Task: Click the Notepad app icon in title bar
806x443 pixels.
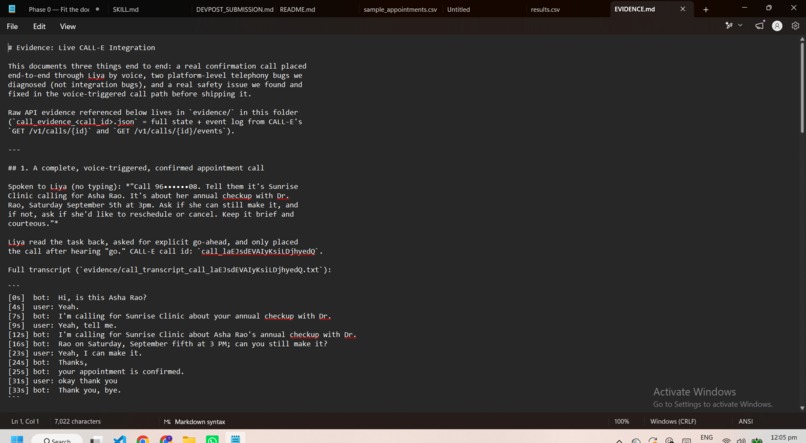Action: (12, 9)
